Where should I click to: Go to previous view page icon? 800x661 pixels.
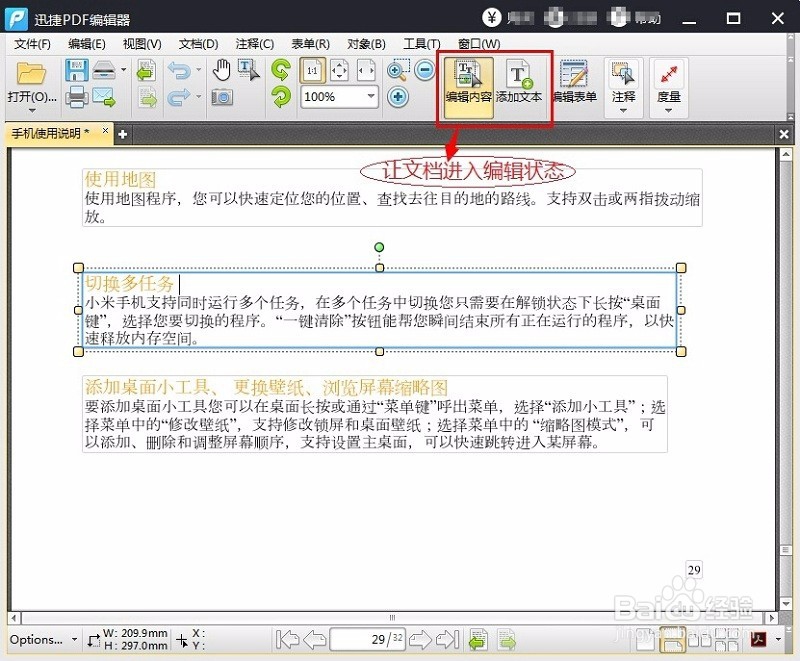click(x=146, y=70)
